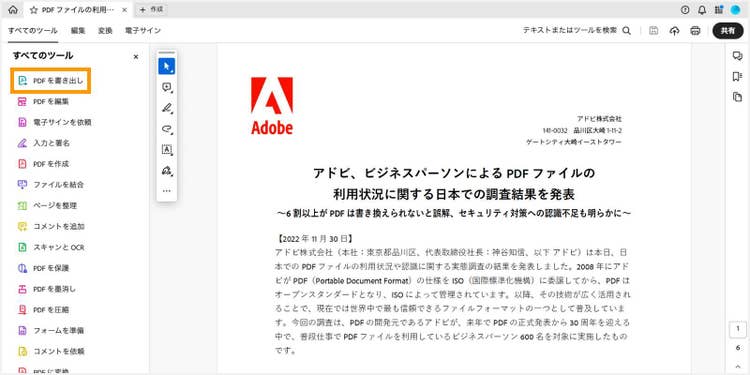Switch to 変換 menu tab
The width and height of the screenshot is (750, 375).
[x=105, y=31]
